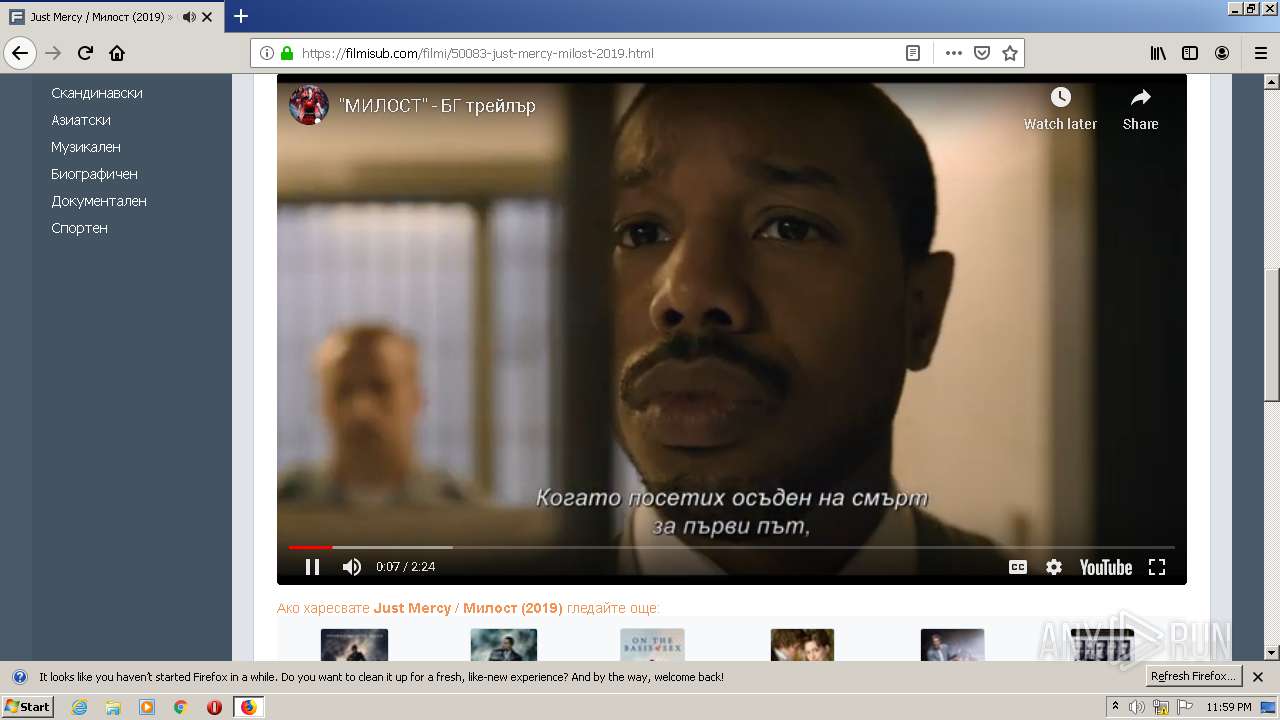This screenshot has height=720, width=1280.
Task: Open the "МИЛОСТ" - БГ трейлър title link
Action: tap(437, 105)
